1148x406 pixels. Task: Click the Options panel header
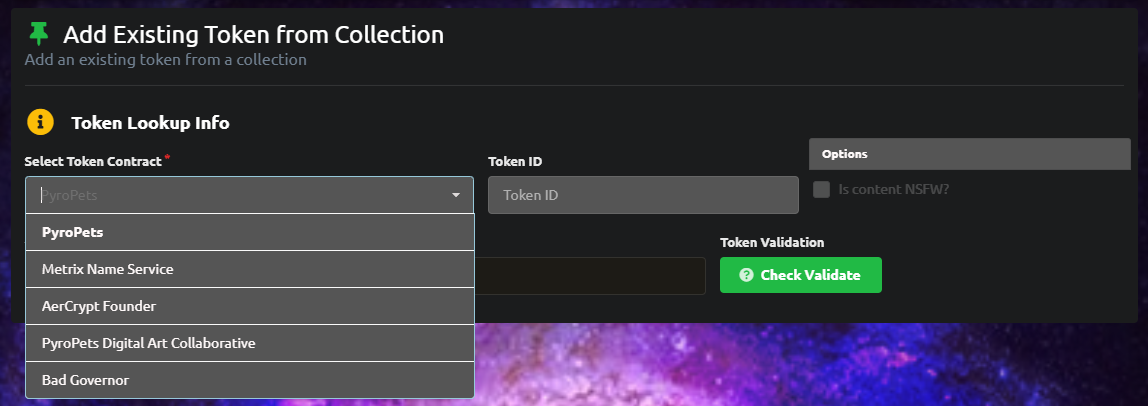969,154
